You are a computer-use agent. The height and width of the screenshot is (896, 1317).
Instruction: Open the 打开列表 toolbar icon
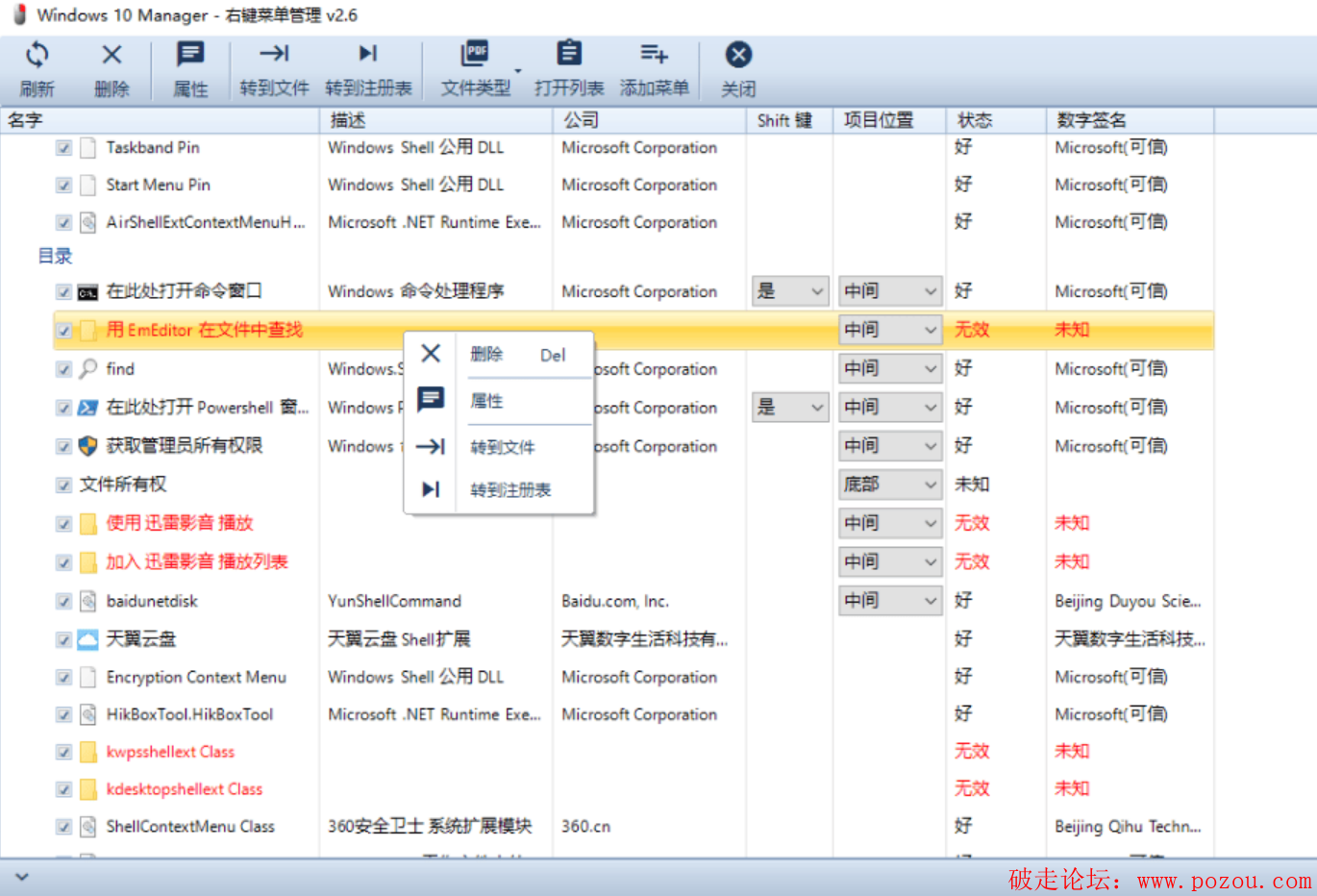coord(569,56)
